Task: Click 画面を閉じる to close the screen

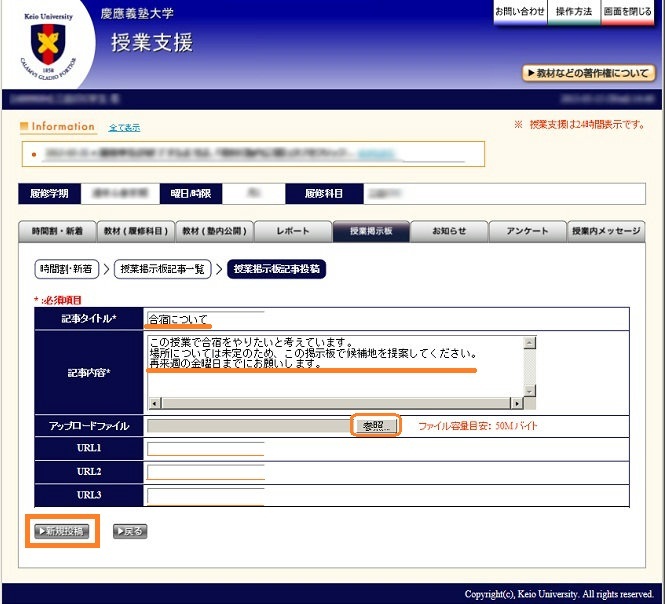Action: coord(628,11)
